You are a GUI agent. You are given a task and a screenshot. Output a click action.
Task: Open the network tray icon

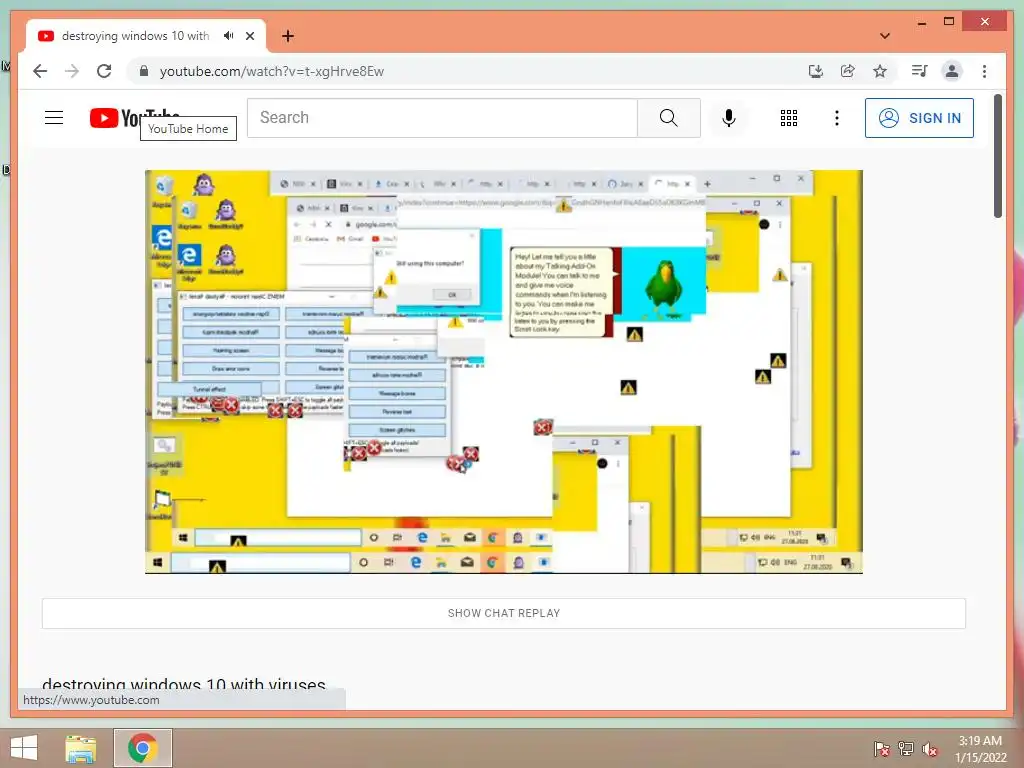906,749
